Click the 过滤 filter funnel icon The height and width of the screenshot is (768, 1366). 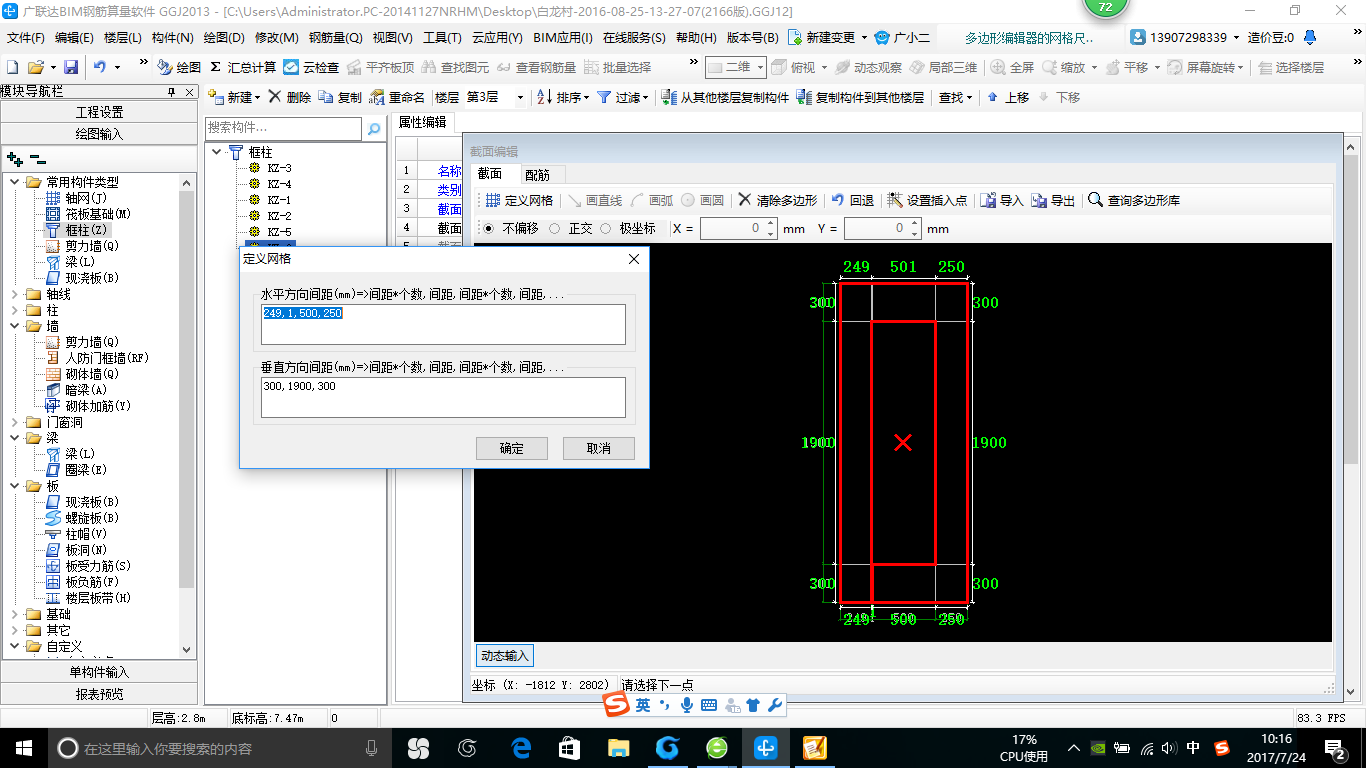pyautogui.click(x=604, y=97)
